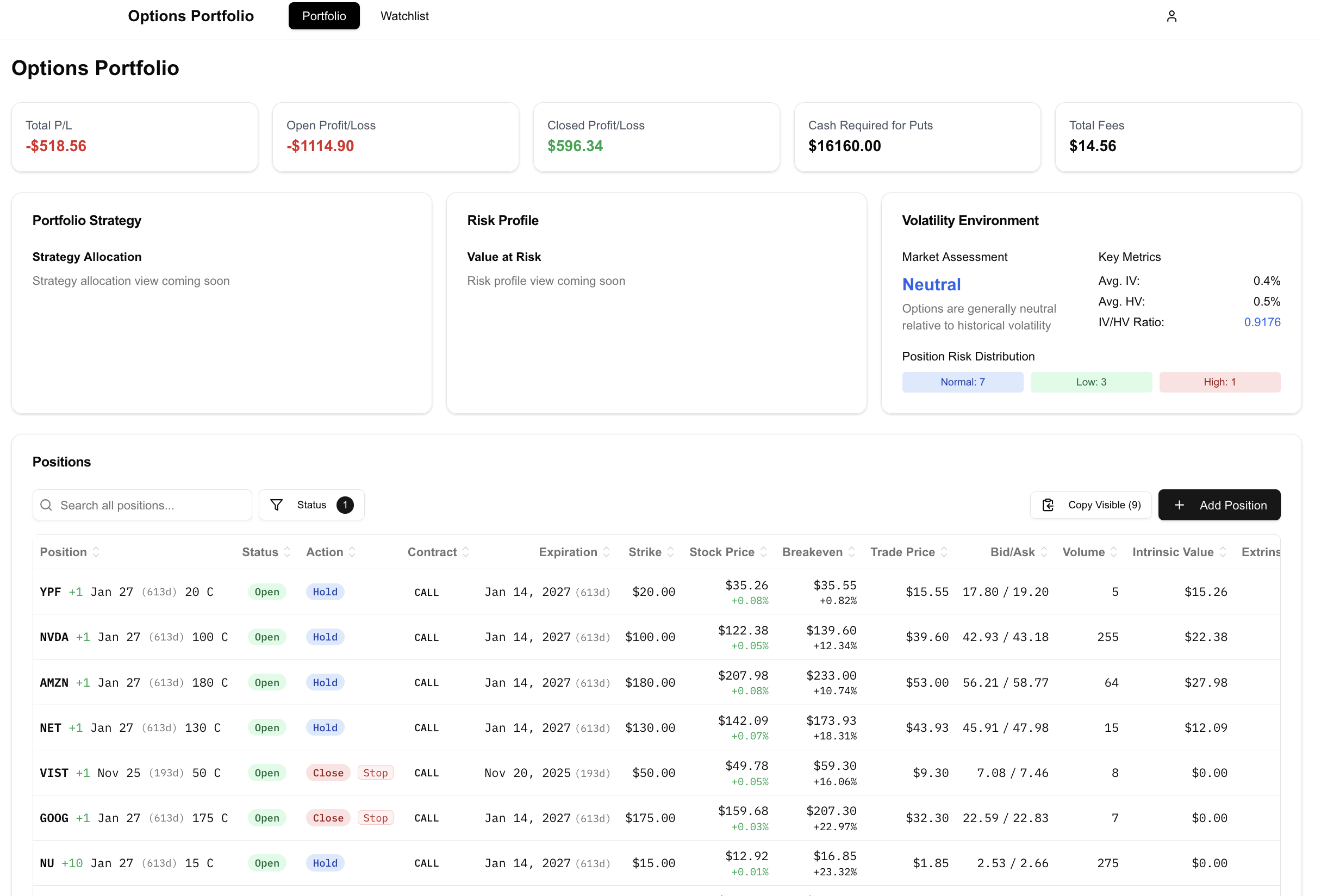Click the Normal: 7 risk segment
The height and width of the screenshot is (896, 1321).
pos(962,382)
